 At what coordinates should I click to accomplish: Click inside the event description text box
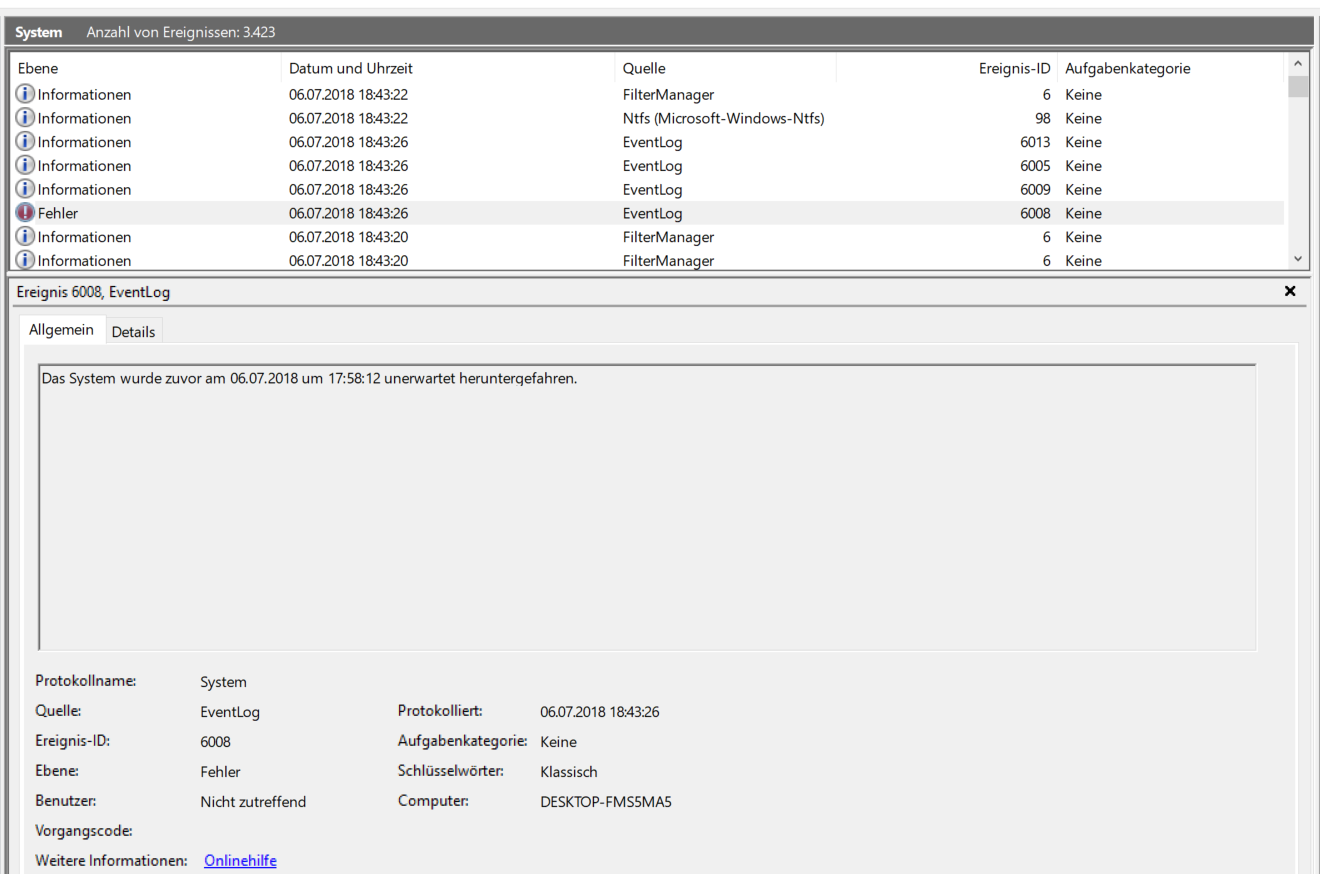pyautogui.click(x=647, y=507)
